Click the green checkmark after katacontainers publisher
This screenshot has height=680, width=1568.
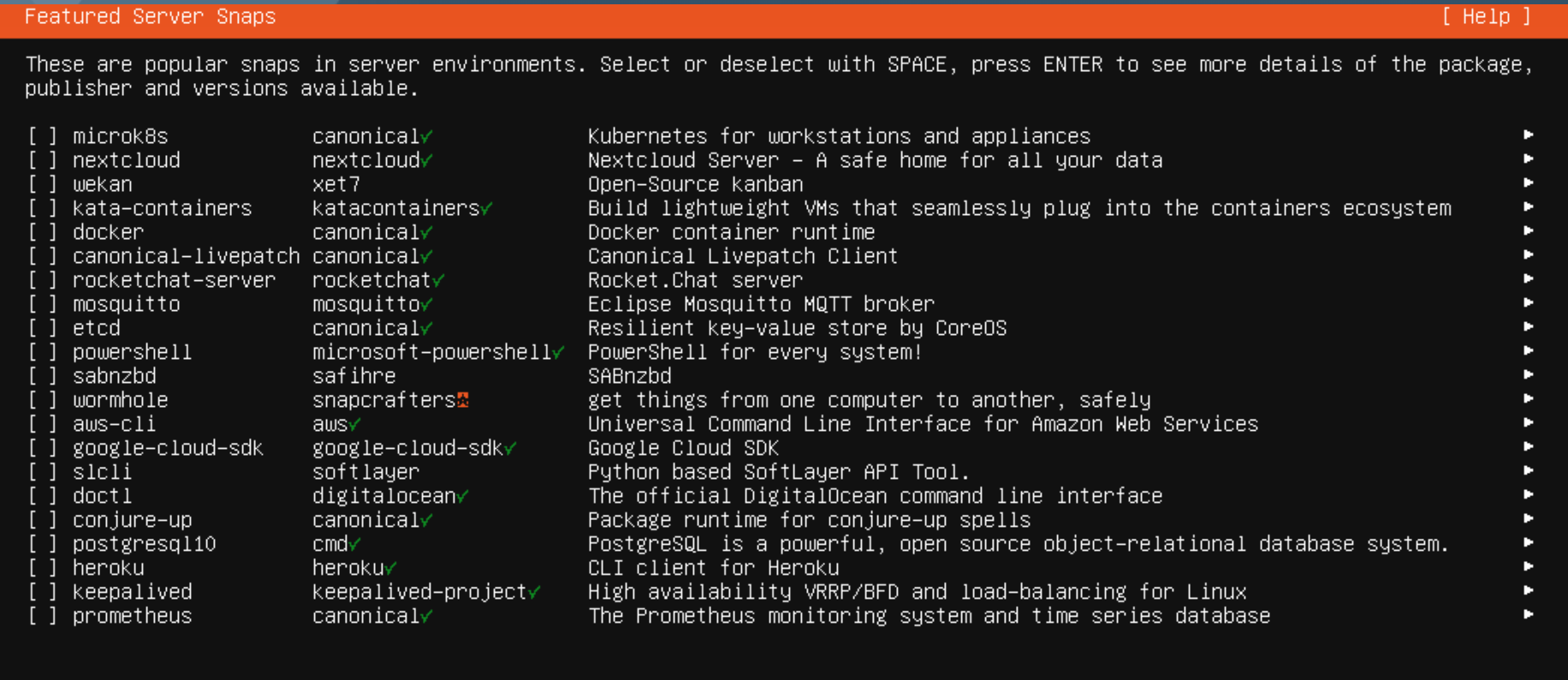(x=486, y=208)
